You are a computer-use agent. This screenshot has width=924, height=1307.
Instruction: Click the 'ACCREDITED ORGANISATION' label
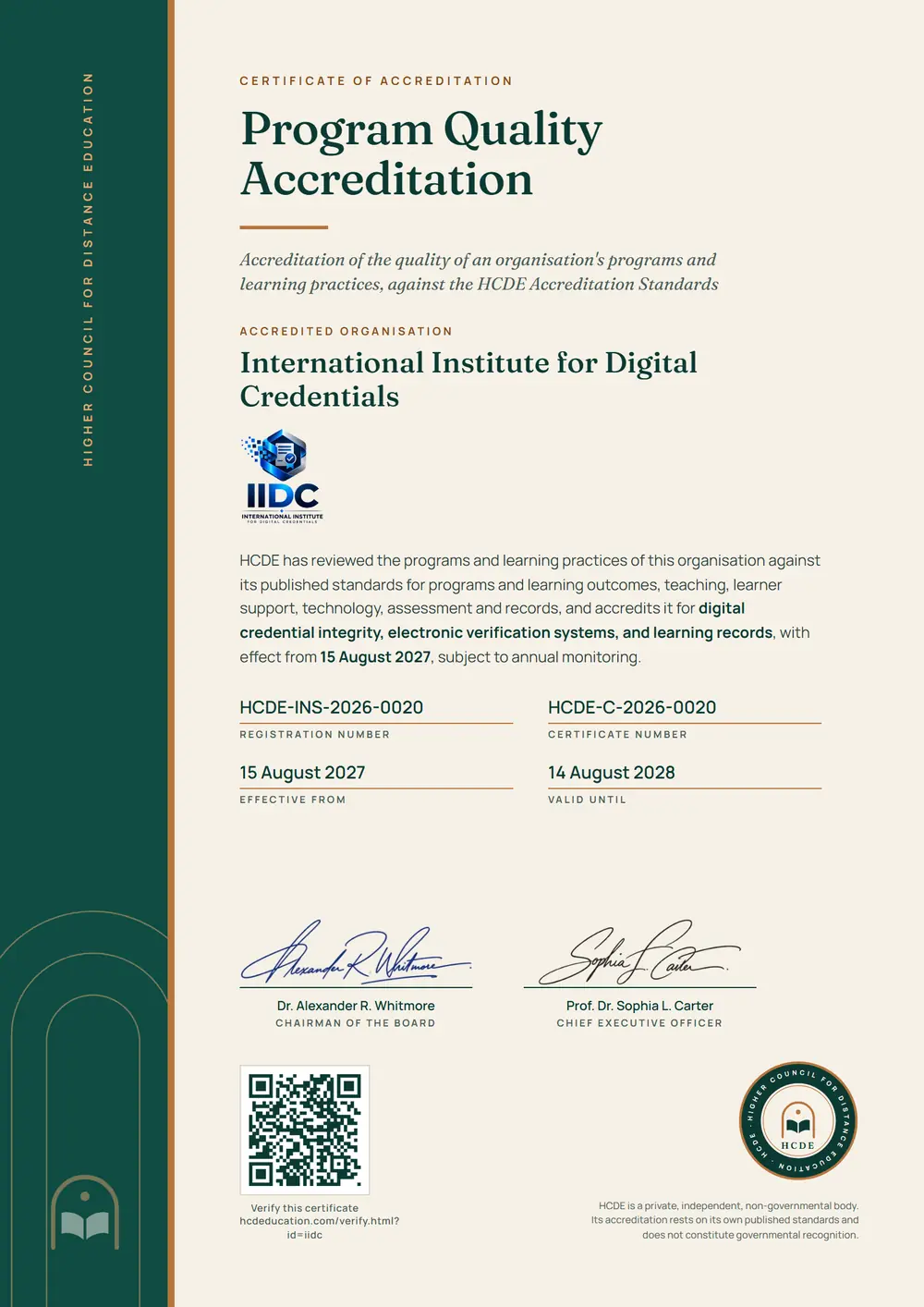click(346, 331)
